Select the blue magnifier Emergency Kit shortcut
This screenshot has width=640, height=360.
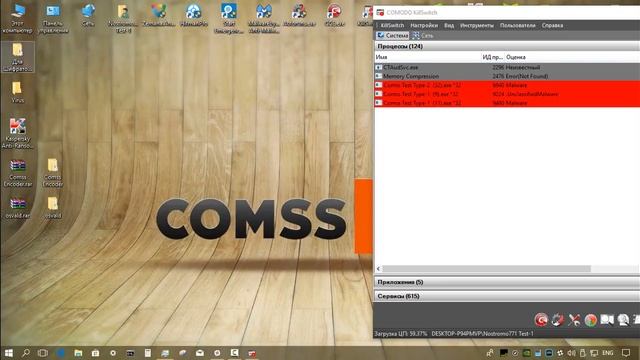pyautogui.click(x=229, y=18)
